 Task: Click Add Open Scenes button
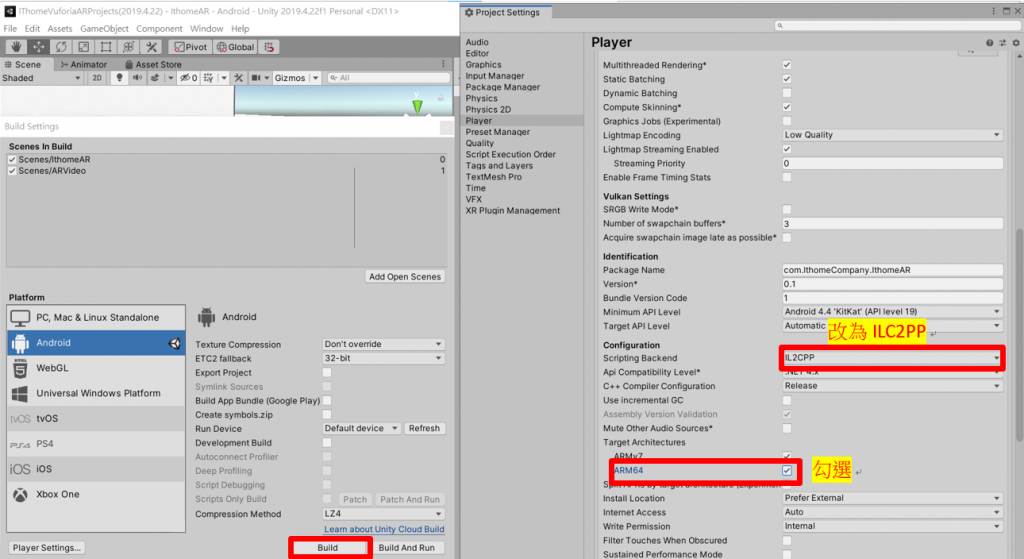pos(405,276)
